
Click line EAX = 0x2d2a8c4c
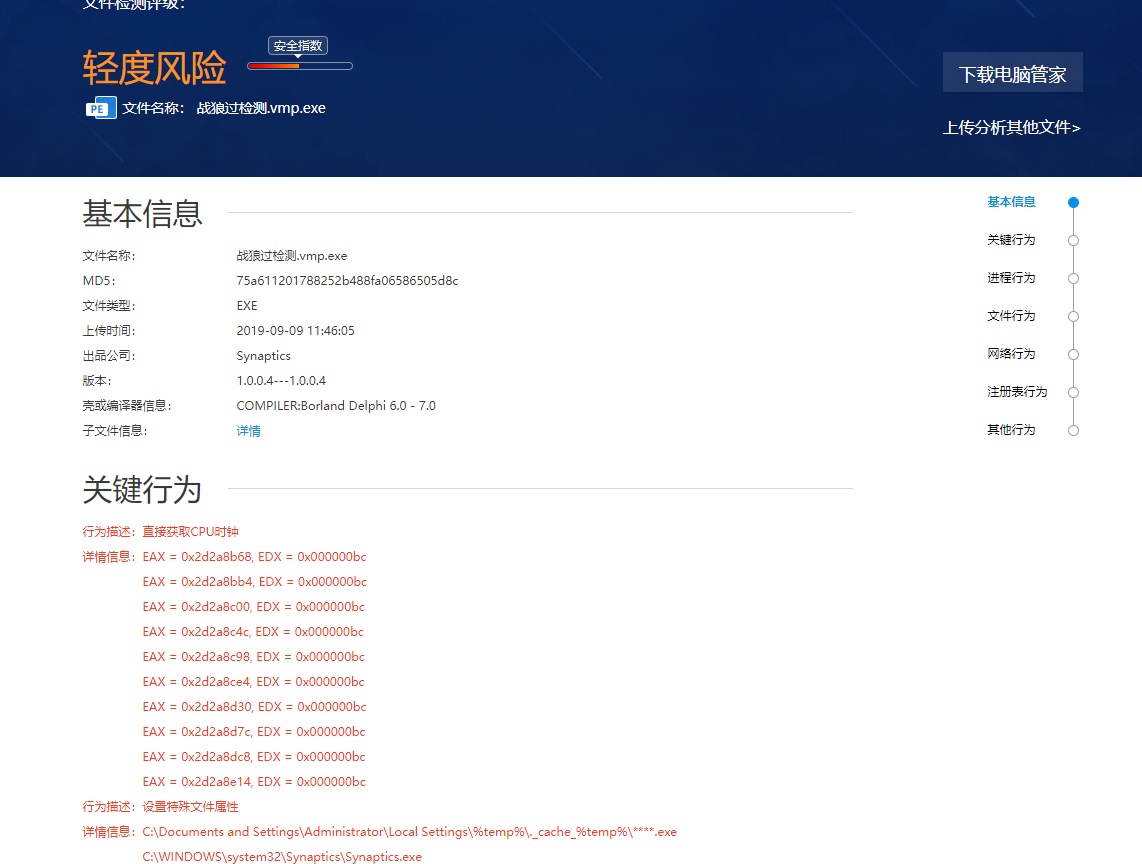point(253,632)
